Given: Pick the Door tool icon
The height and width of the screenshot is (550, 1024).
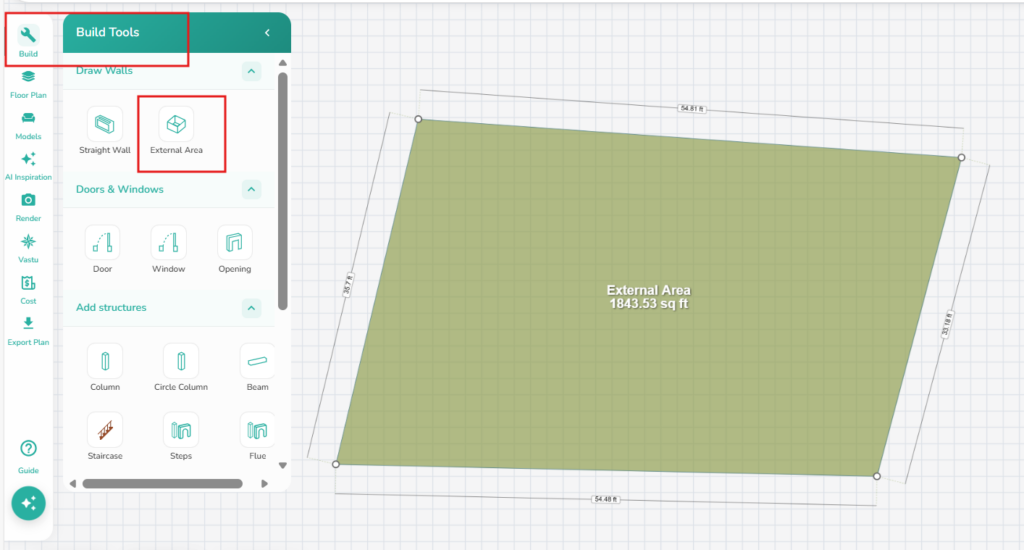Looking at the screenshot, I should click(104, 243).
